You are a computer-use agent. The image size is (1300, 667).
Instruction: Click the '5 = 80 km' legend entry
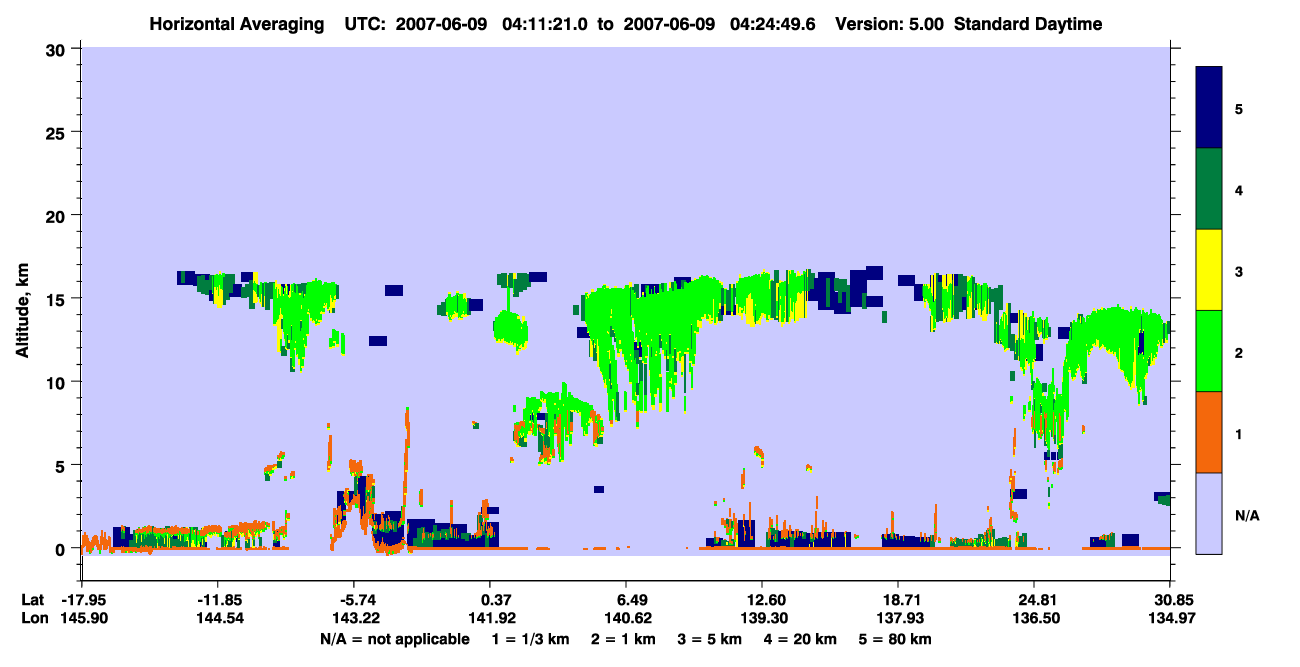(x=897, y=639)
